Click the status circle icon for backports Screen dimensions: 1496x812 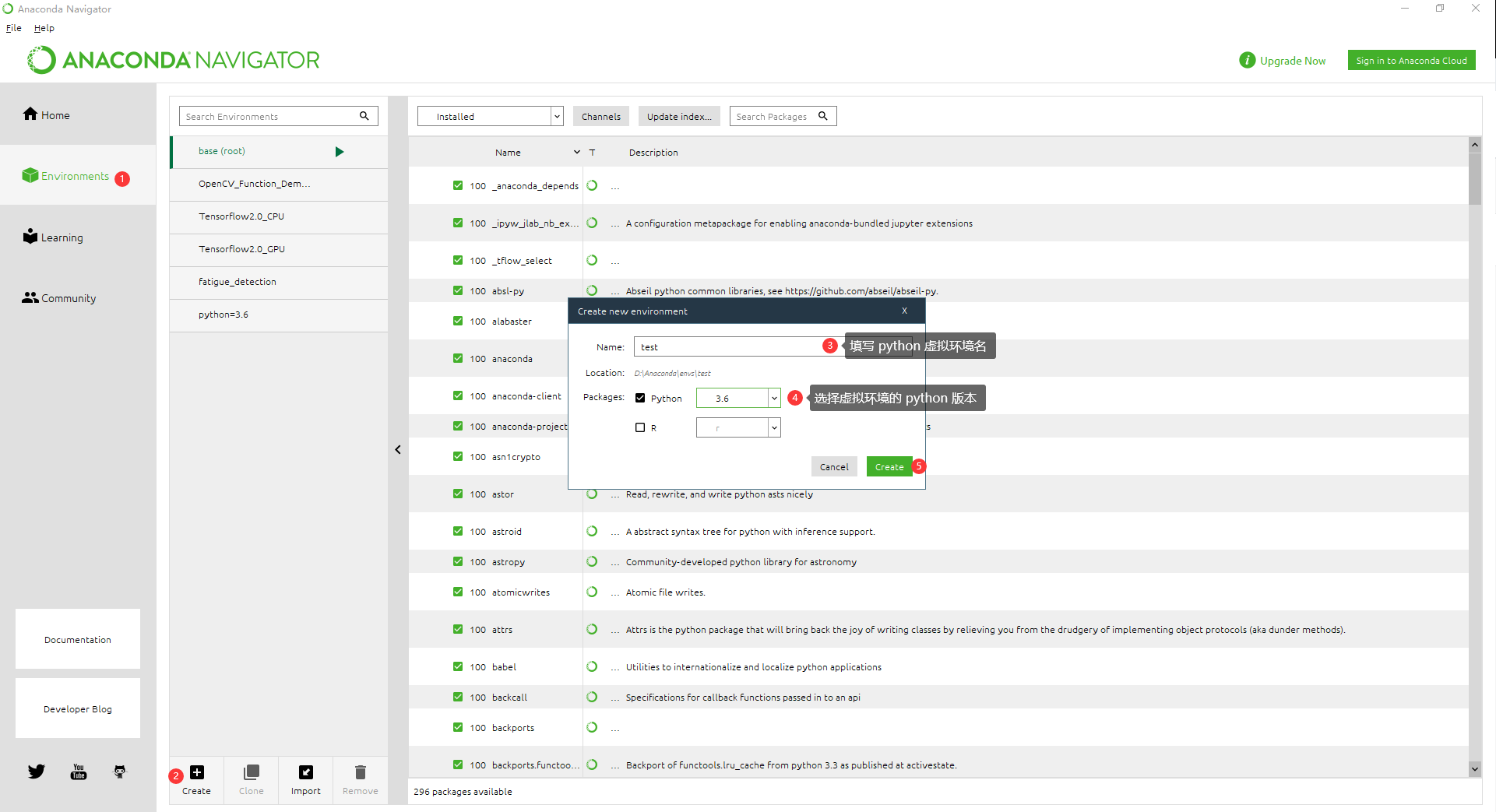click(592, 727)
